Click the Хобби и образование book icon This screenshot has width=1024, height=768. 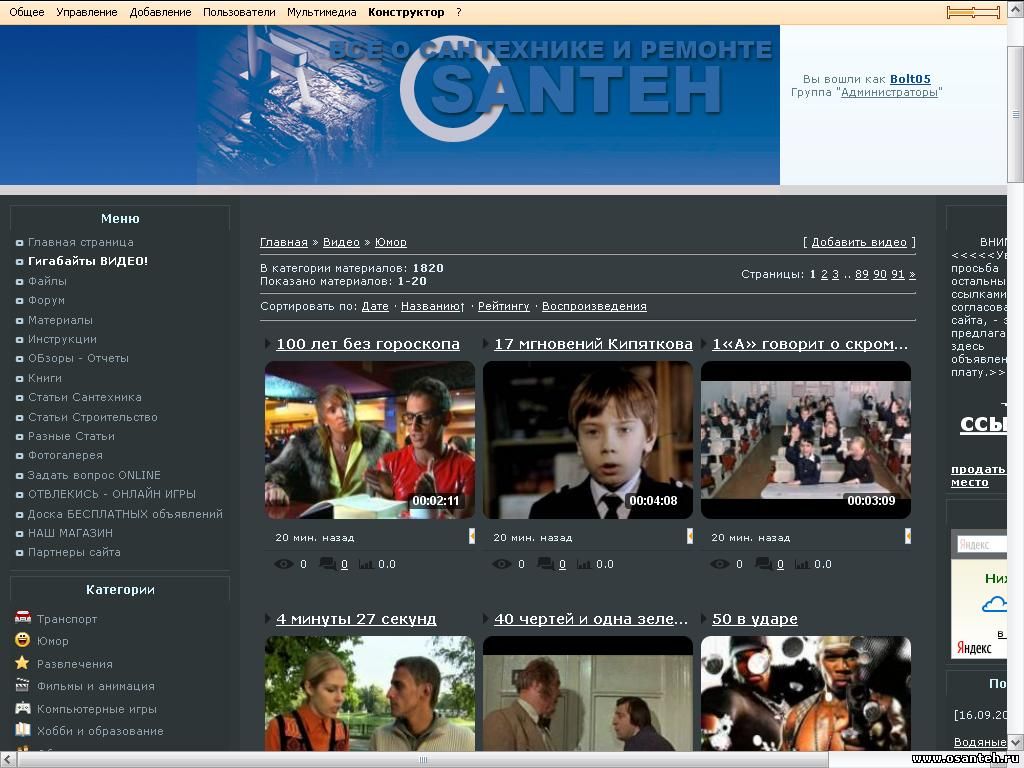[x=22, y=730]
